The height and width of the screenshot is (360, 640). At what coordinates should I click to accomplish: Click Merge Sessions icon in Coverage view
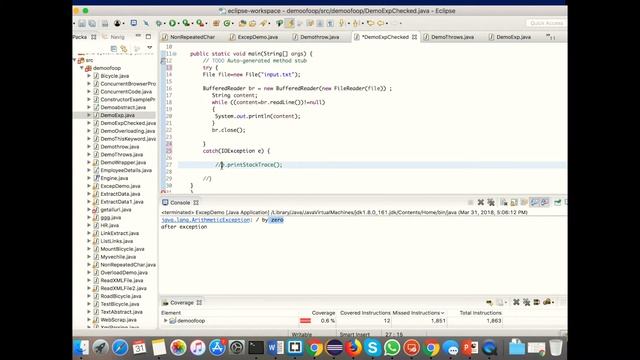click(x=536, y=302)
